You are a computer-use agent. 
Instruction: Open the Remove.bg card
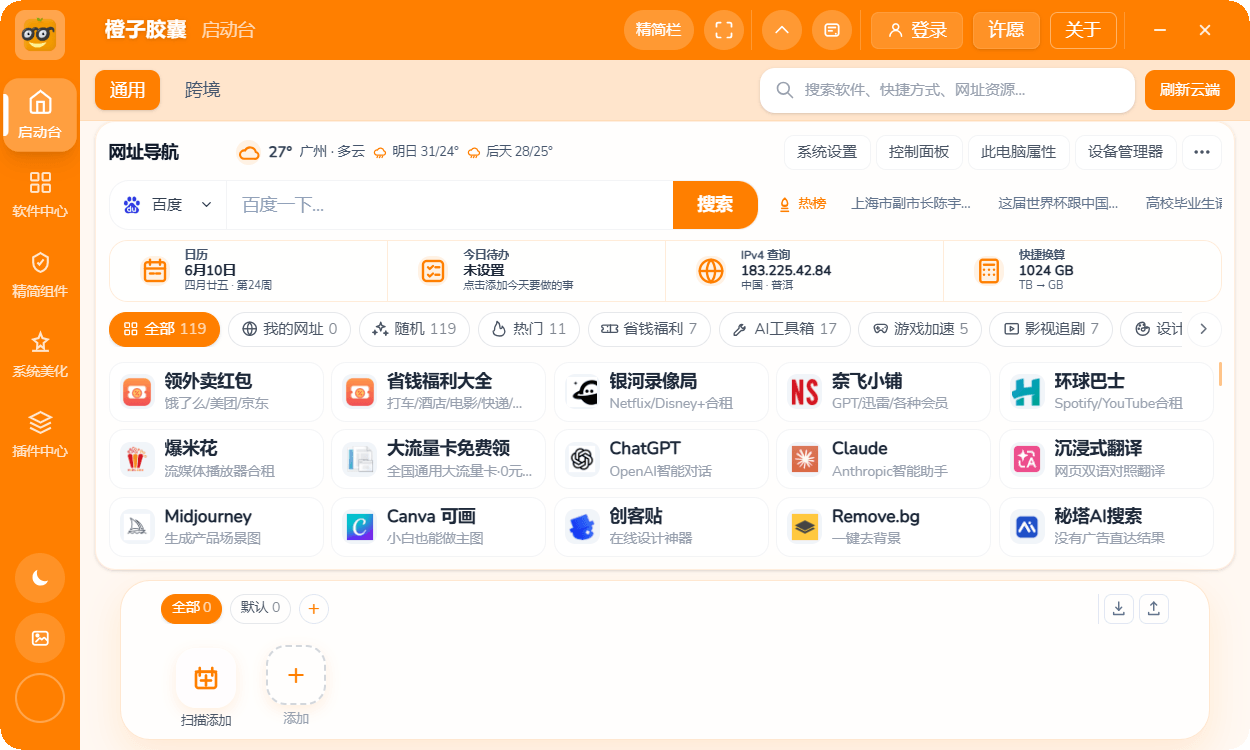tap(883, 527)
